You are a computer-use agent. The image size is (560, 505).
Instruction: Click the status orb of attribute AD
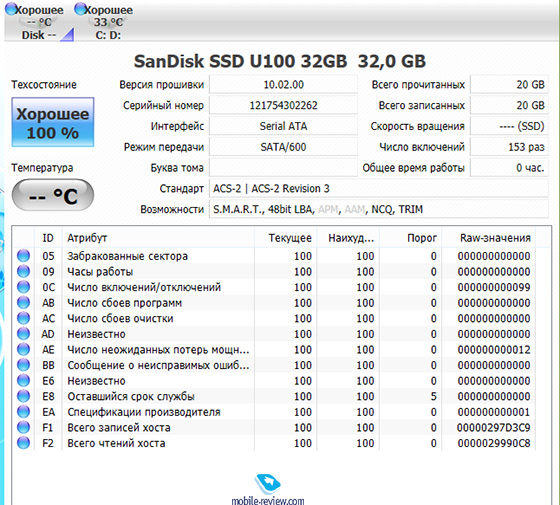pos(24,334)
